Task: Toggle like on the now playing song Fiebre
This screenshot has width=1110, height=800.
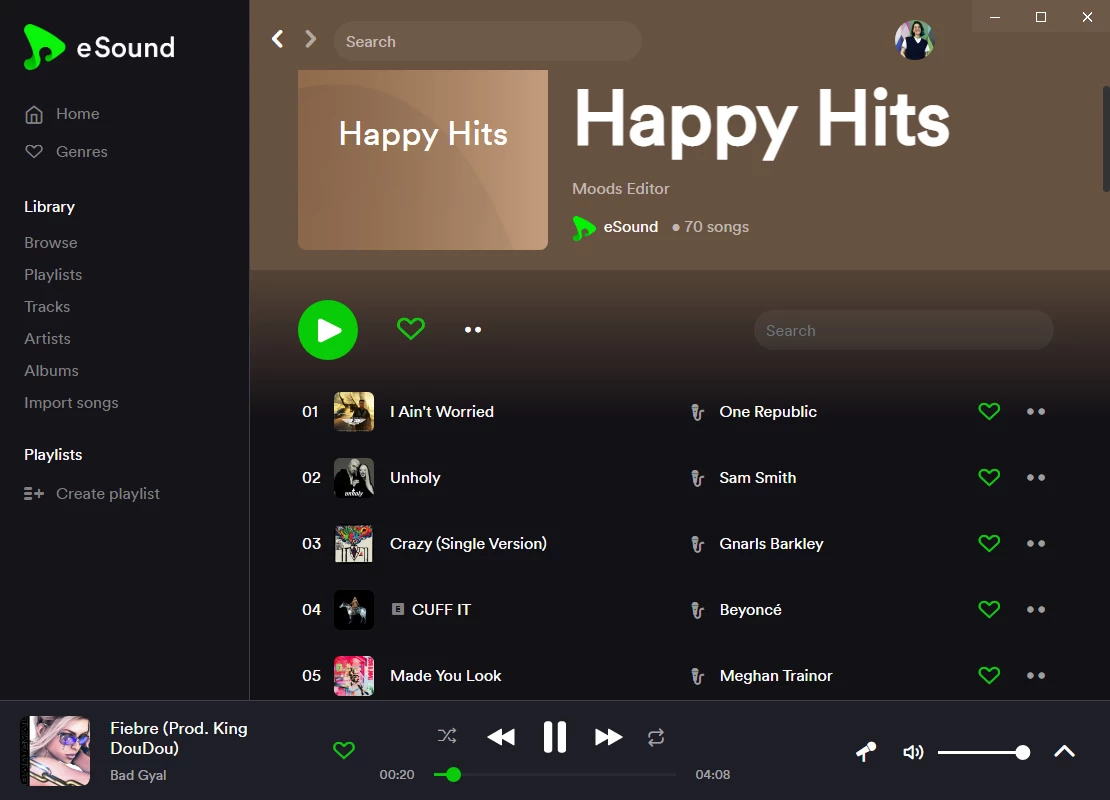Action: pos(344,750)
